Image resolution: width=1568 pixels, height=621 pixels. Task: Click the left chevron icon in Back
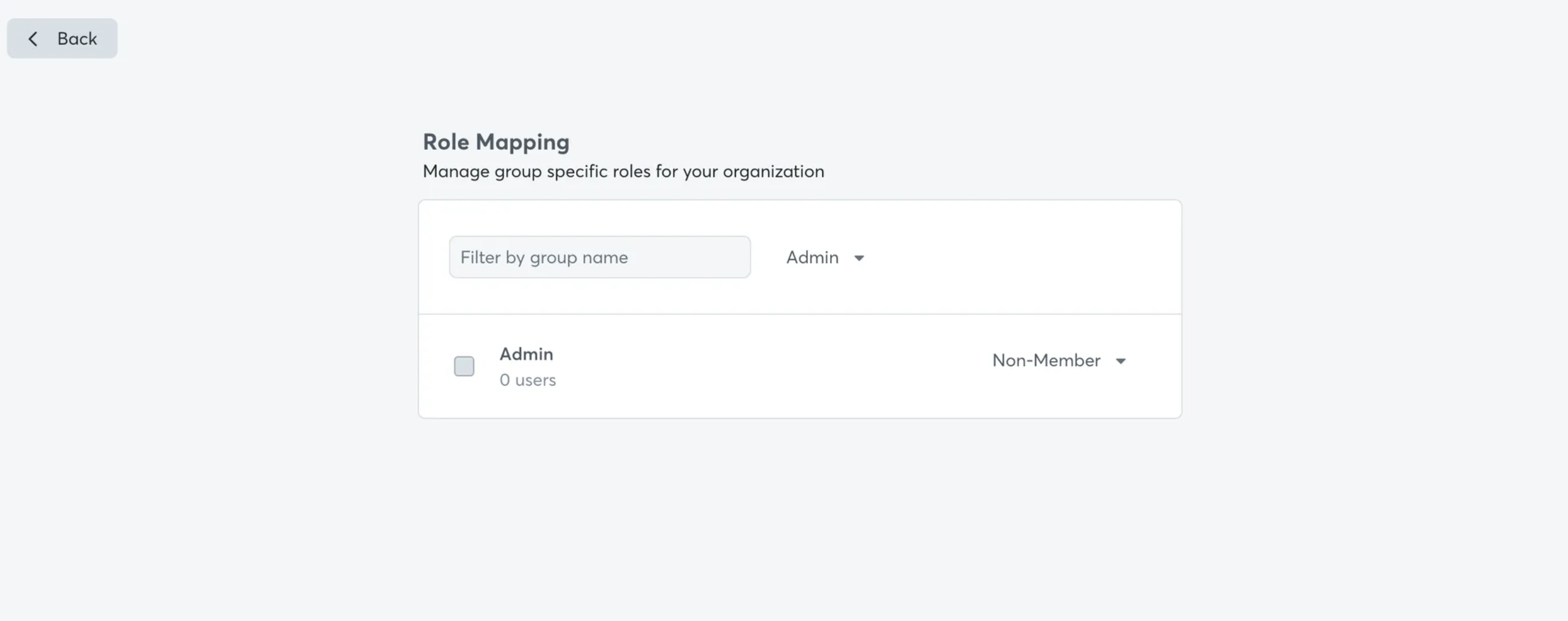pos(33,39)
